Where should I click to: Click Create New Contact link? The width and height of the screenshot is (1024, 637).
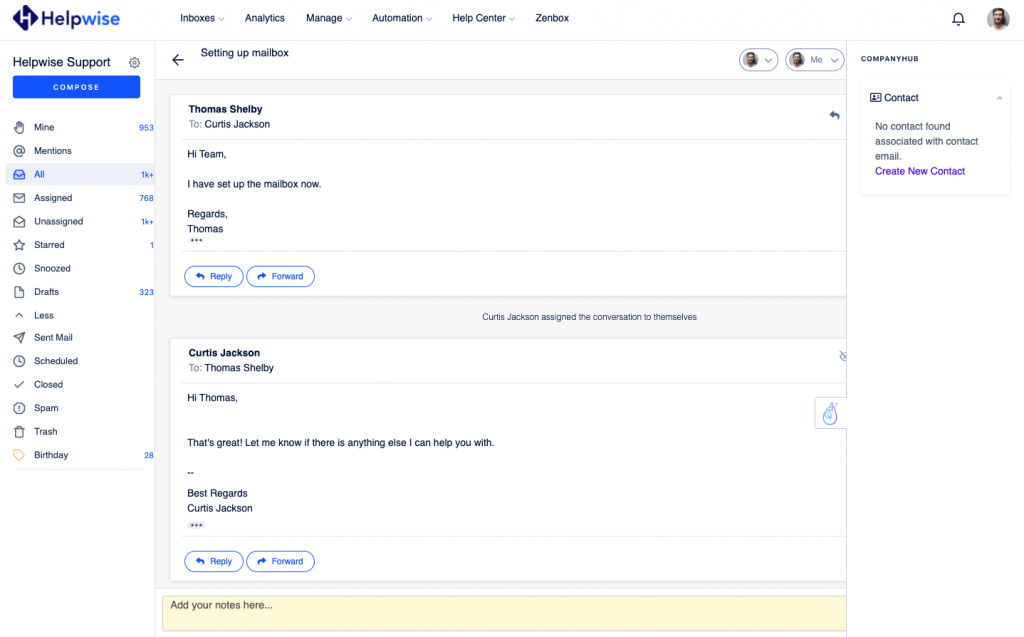click(x=919, y=171)
